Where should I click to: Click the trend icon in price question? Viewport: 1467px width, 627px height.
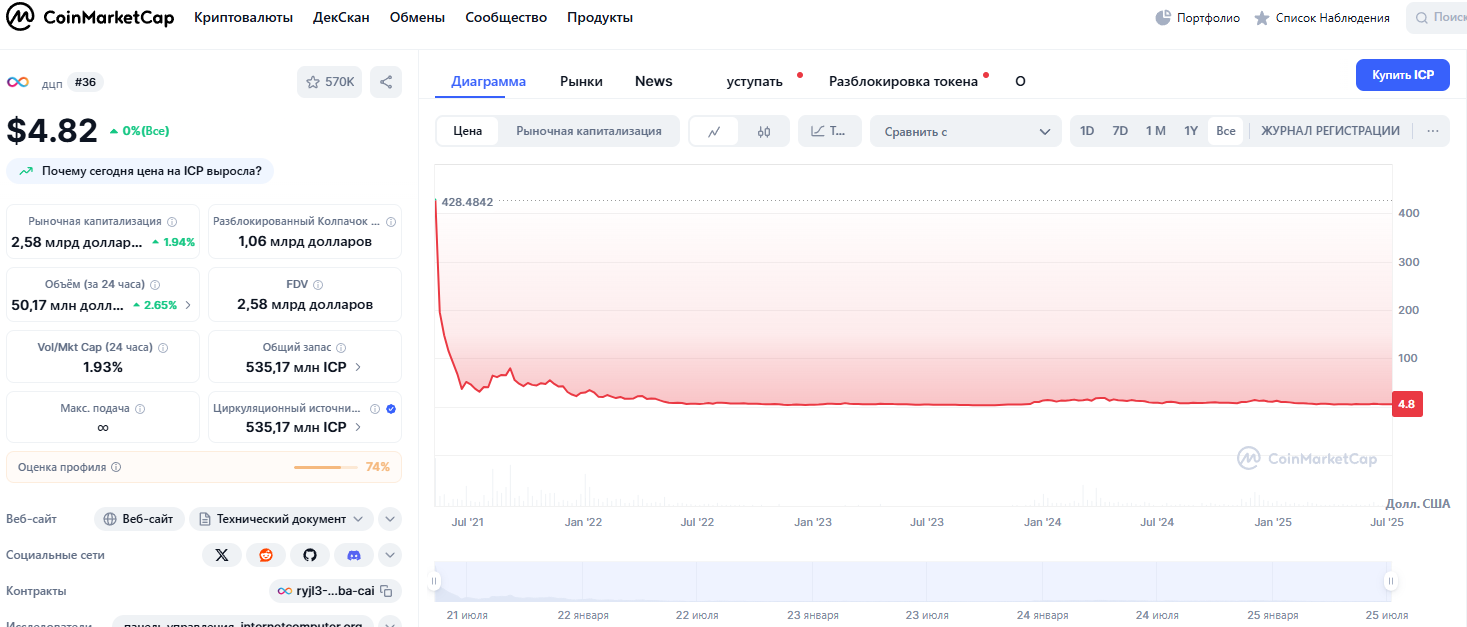click(25, 171)
